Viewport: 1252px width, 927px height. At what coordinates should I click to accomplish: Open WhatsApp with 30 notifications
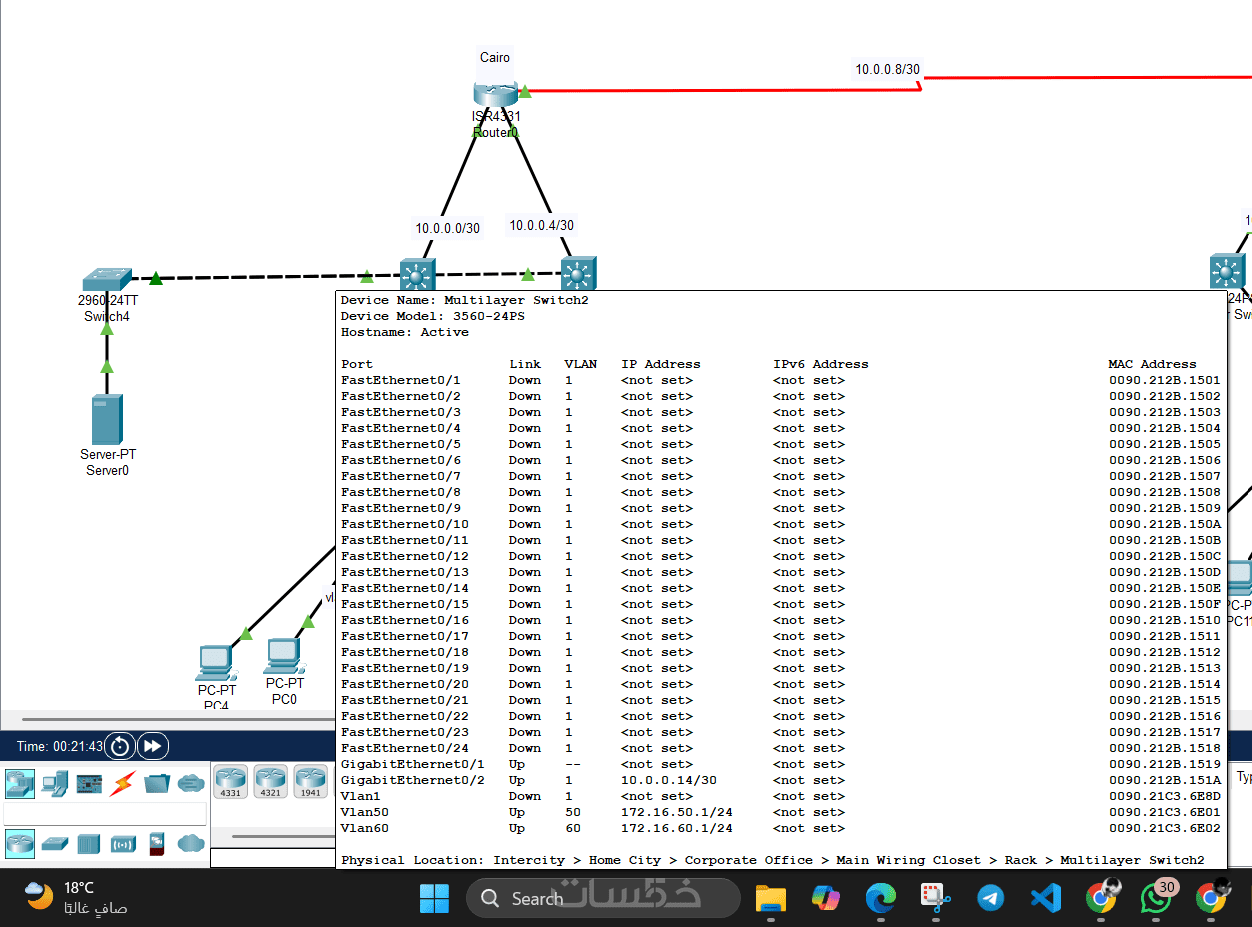click(x=1157, y=897)
